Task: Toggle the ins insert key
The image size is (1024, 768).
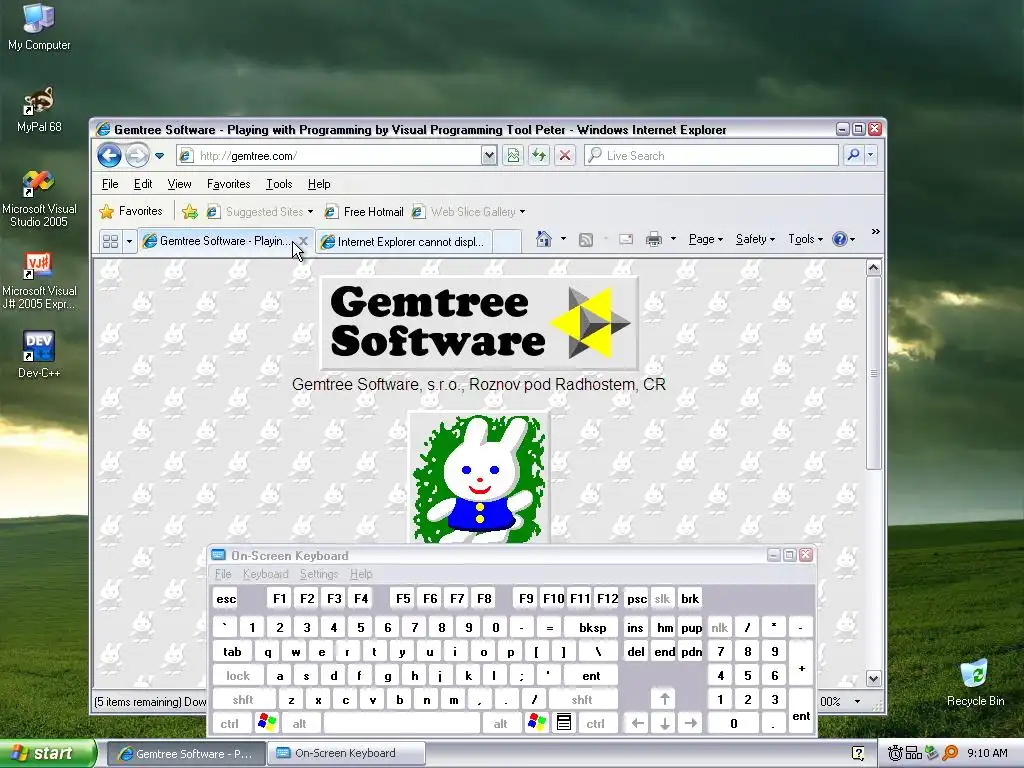Action: (x=635, y=628)
